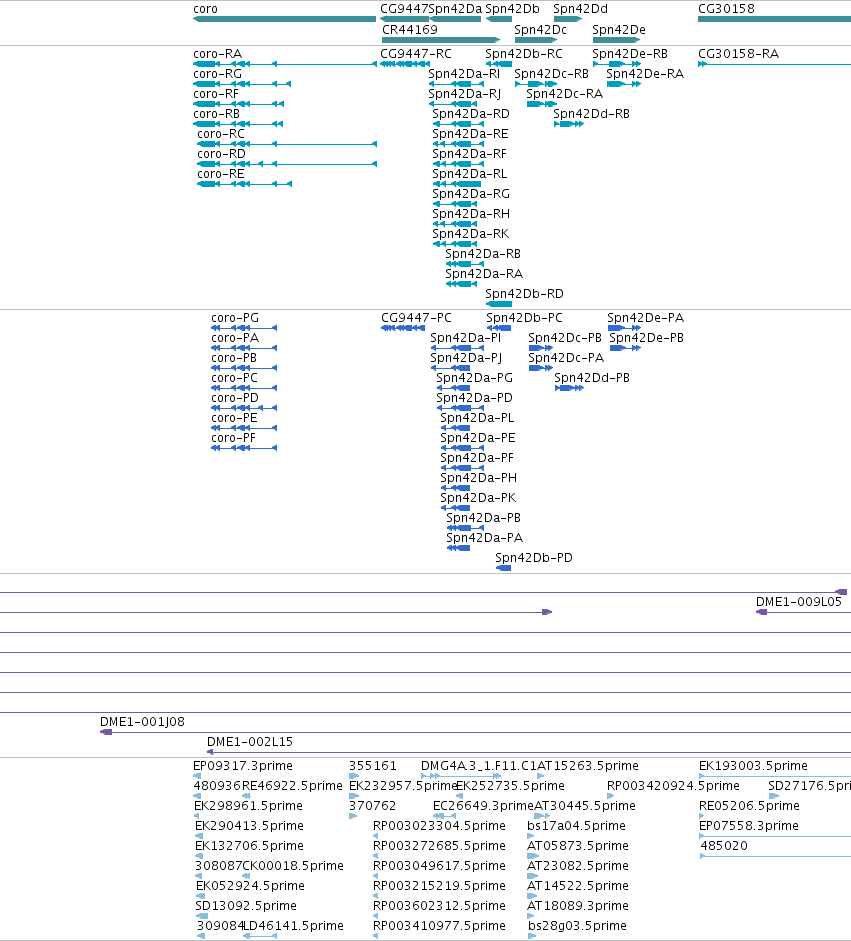Click protein Spn42Da-PH

455,488
